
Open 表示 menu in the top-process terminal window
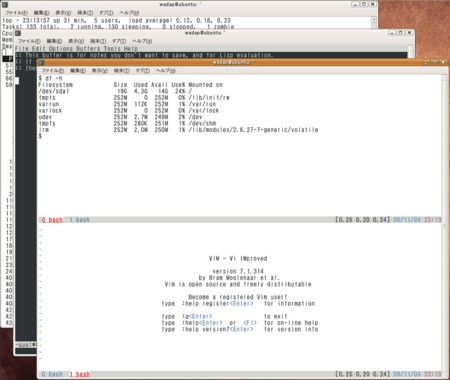(x=63, y=13)
